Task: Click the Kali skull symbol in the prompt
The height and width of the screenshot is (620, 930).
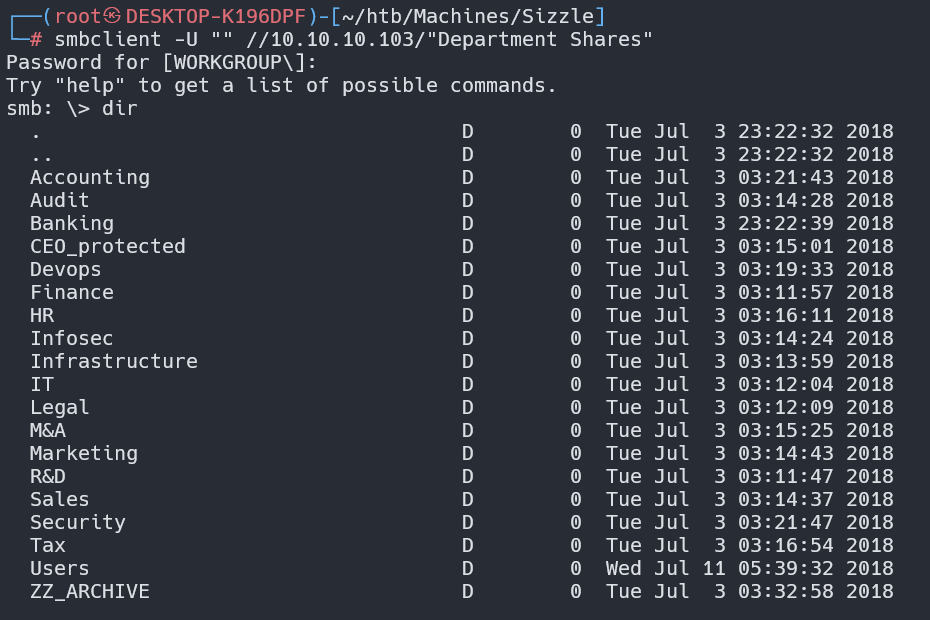Action: point(112,16)
